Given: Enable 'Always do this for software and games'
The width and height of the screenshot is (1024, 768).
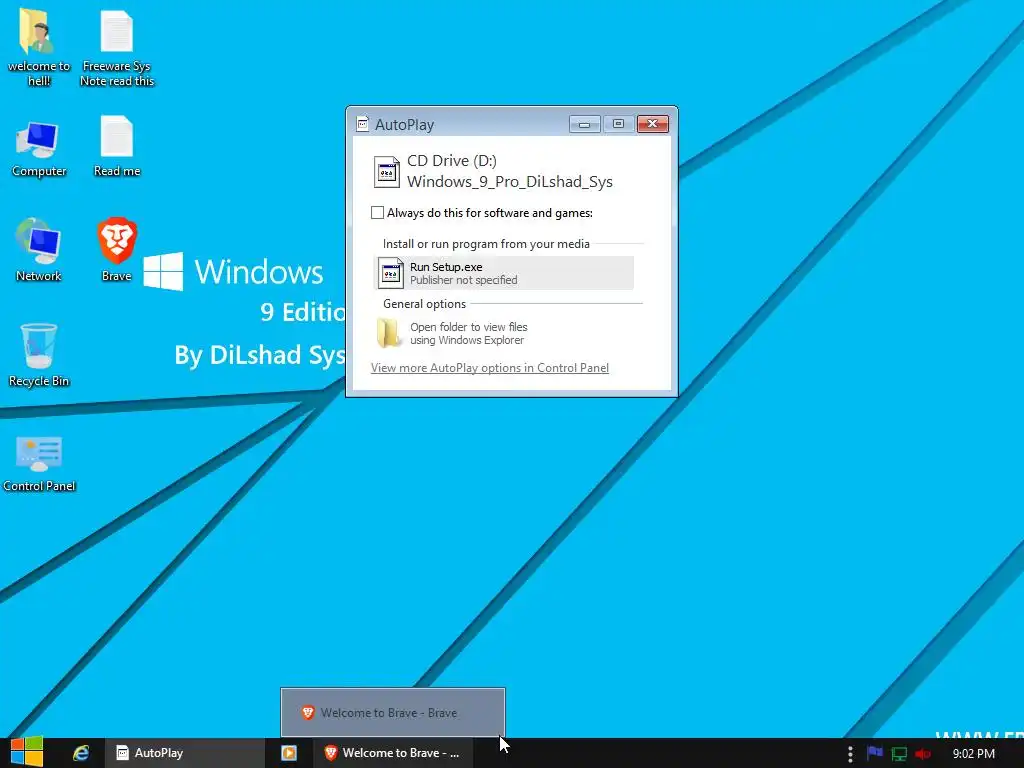Looking at the screenshot, I should pyautogui.click(x=377, y=213).
